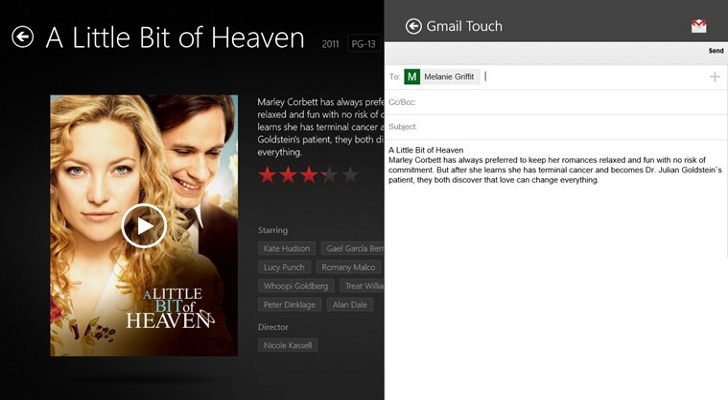Image resolution: width=728 pixels, height=400 pixels.
Task: Go back from the movie details page
Action: point(22,38)
